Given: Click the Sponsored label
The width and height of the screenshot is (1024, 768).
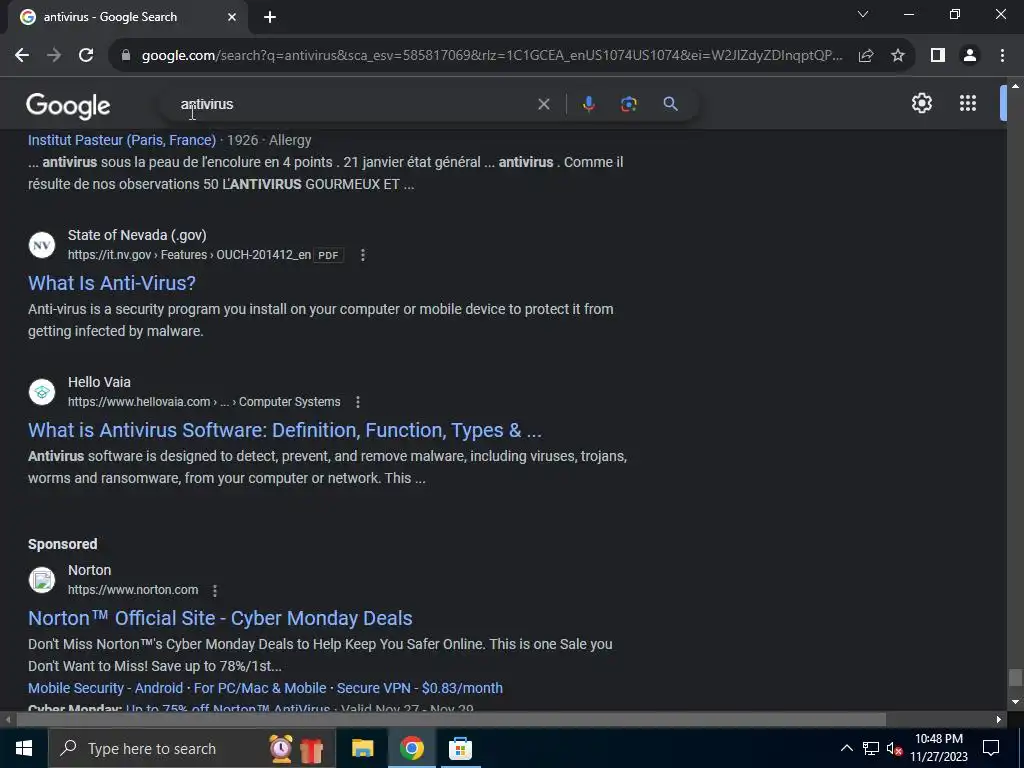Looking at the screenshot, I should pyautogui.click(x=63, y=545).
